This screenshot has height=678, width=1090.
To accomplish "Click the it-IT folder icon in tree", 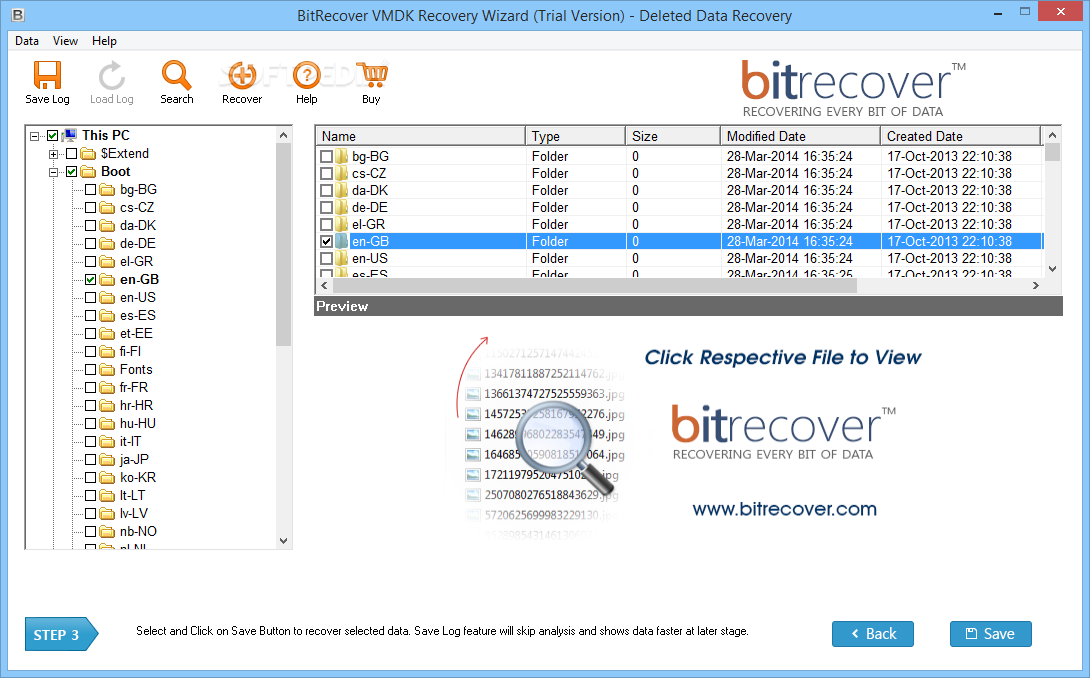I will pyautogui.click(x=107, y=442).
